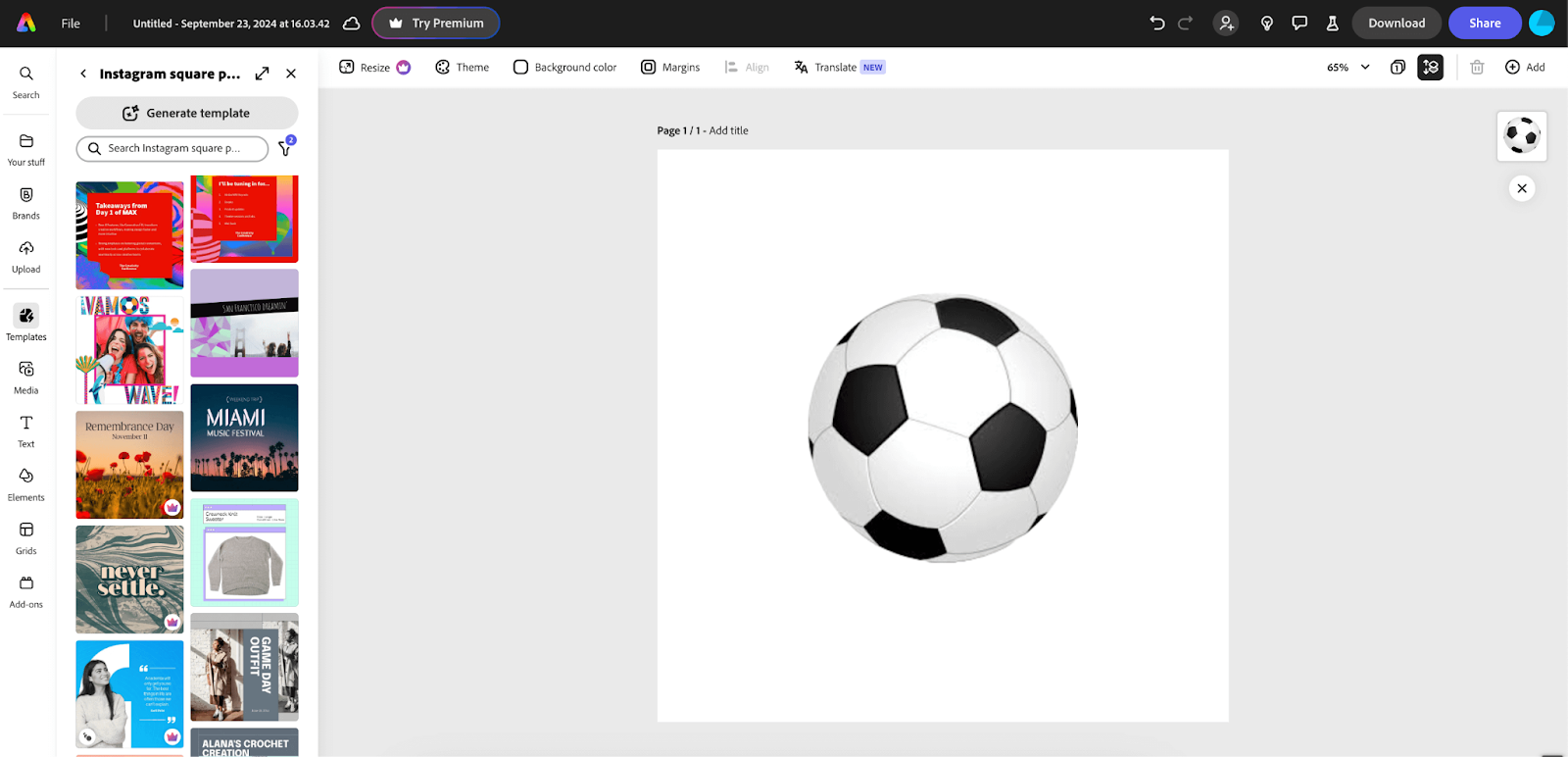Open the beaker labs icon
The height and width of the screenshot is (757, 1568).
pyautogui.click(x=1332, y=24)
